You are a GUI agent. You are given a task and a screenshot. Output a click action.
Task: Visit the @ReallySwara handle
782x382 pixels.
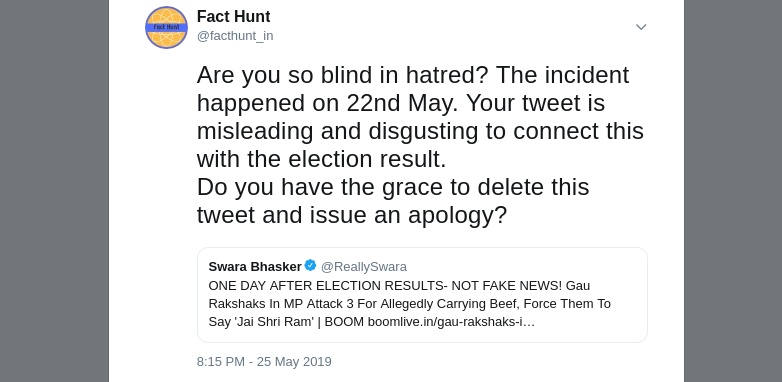[x=364, y=267]
